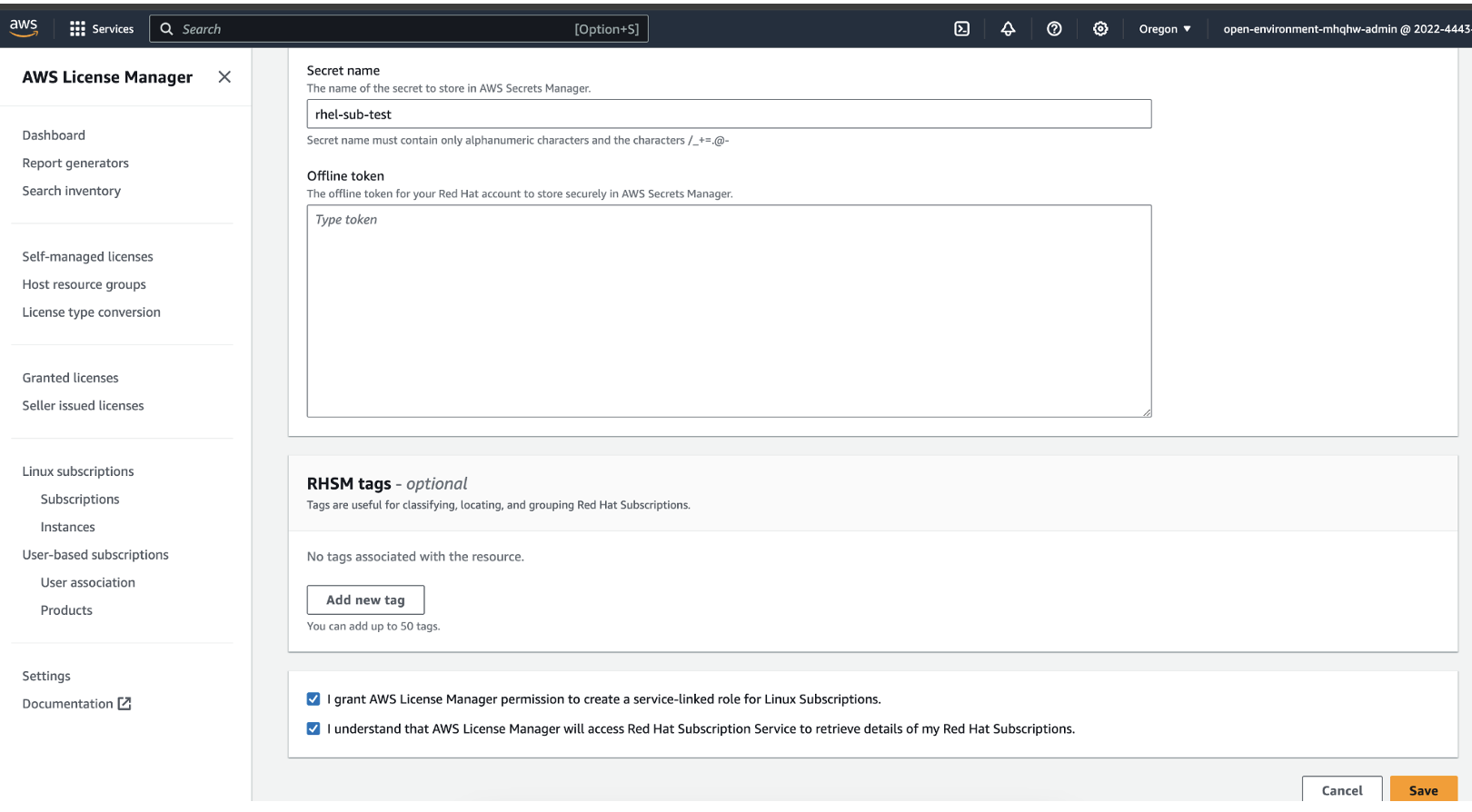The height and width of the screenshot is (812, 1472).
Task: Open the Services menu
Action: pyautogui.click(x=102, y=29)
